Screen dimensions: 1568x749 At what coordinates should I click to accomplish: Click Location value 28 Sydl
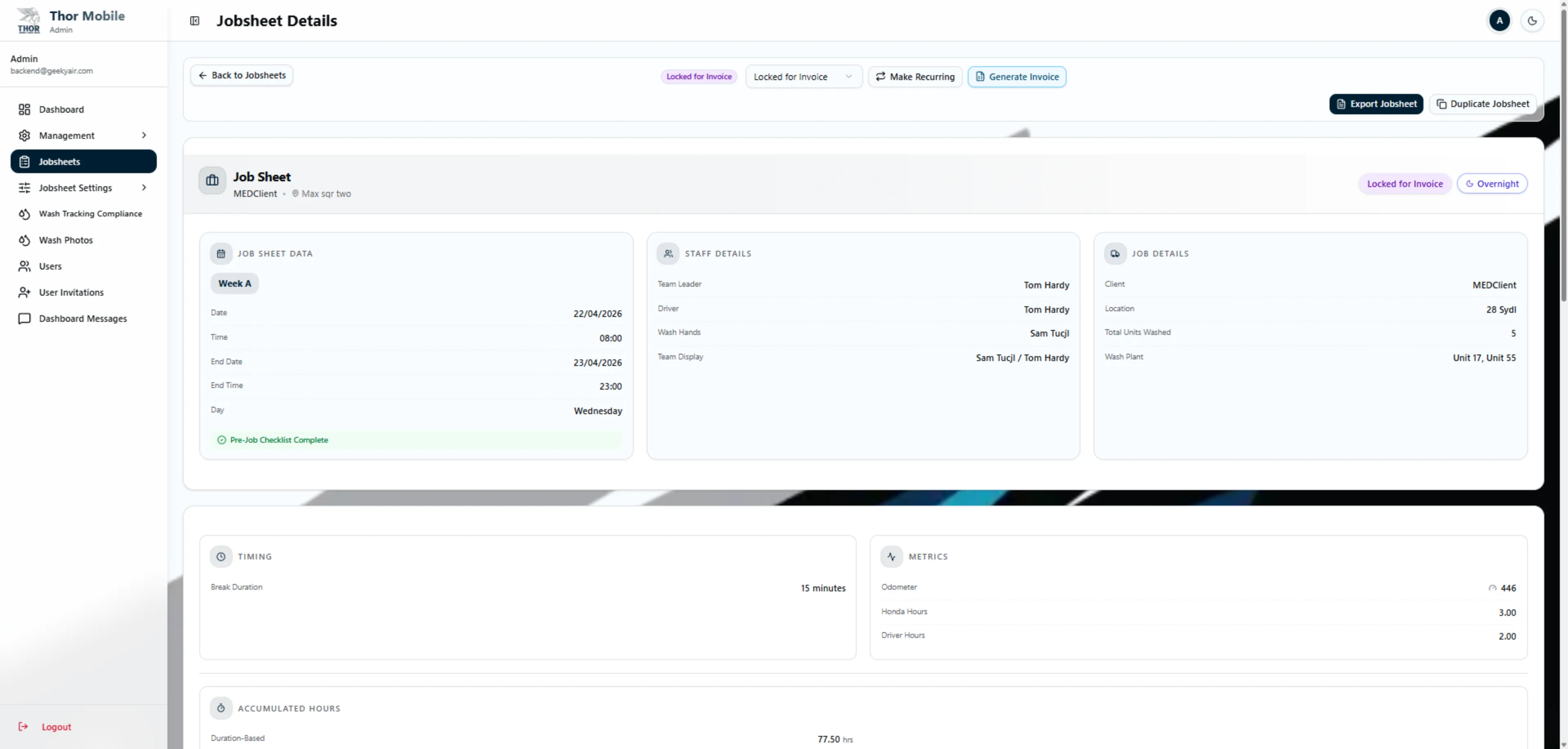[x=1501, y=310]
